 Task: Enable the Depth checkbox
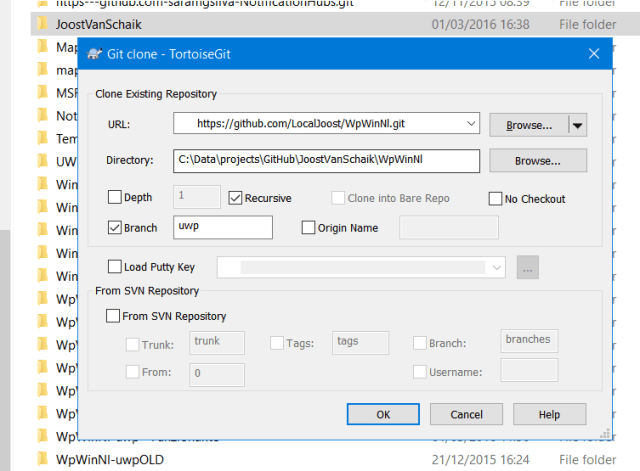point(114,198)
